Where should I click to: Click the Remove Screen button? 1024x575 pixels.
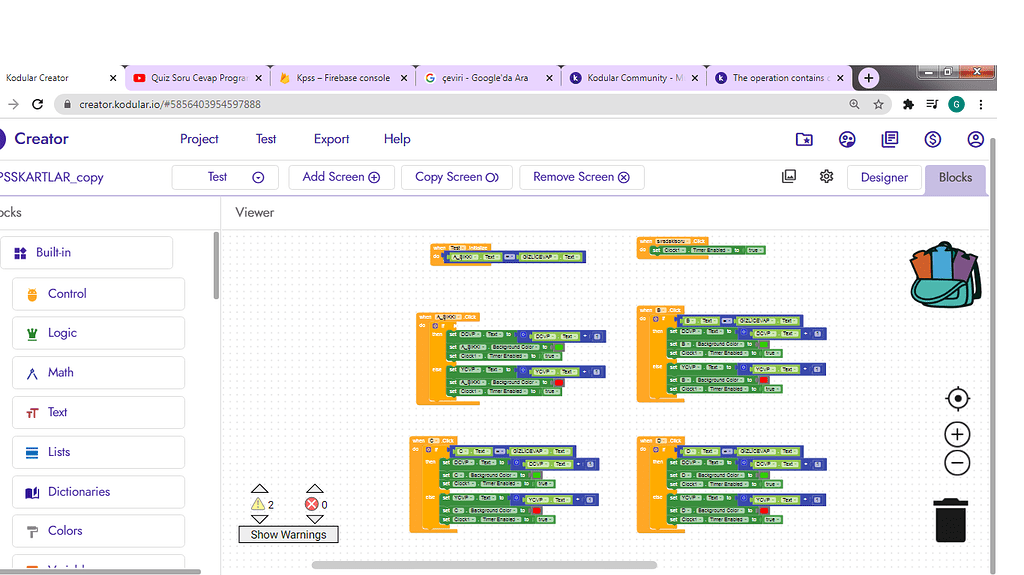[x=581, y=177]
